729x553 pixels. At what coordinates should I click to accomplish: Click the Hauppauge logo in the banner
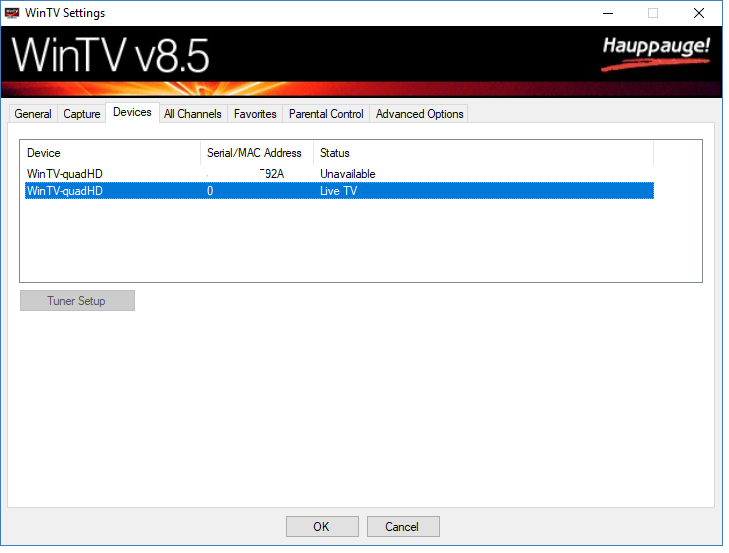click(x=656, y=53)
